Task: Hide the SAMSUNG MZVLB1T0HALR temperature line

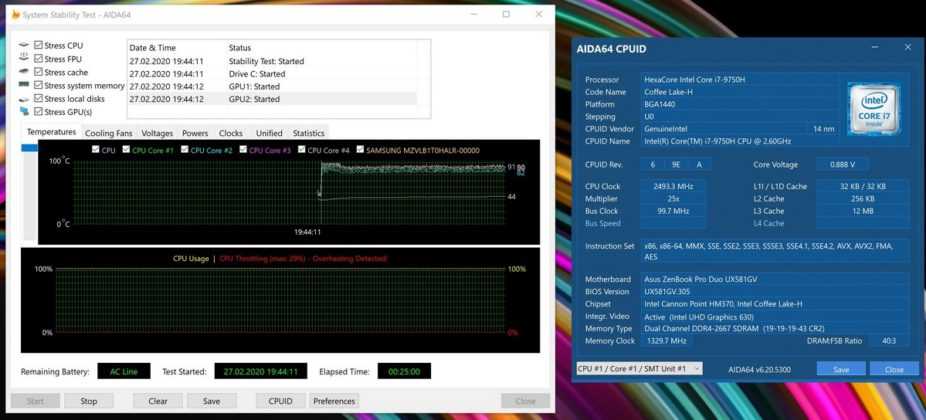Action: point(360,150)
